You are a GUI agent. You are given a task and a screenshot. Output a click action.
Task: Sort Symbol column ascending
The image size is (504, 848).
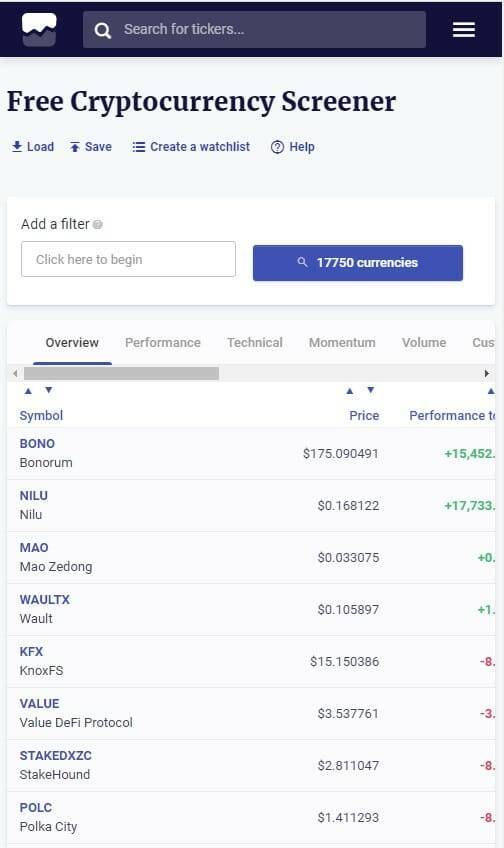point(28,390)
